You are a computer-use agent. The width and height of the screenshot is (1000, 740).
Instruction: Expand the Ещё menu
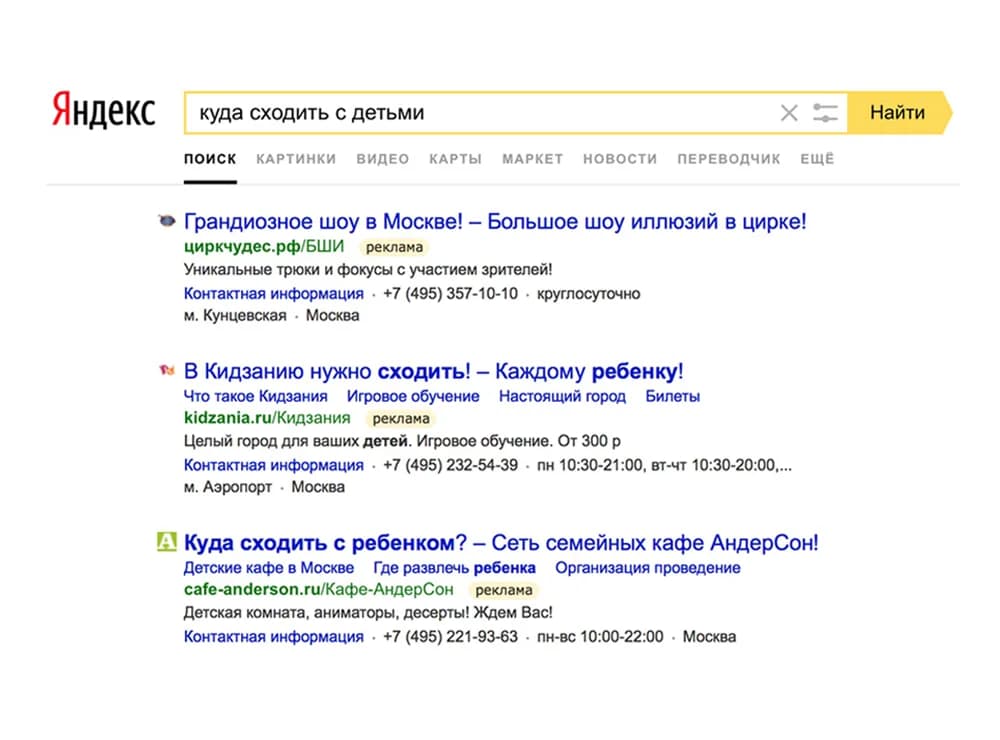point(817,159)
